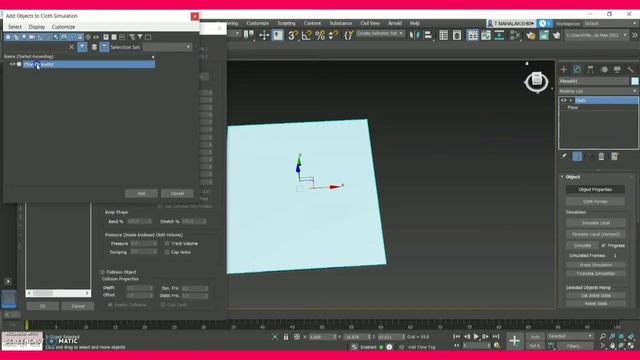
Task: Click the object color swatch beside name field
Action: [x=635, y=81]
